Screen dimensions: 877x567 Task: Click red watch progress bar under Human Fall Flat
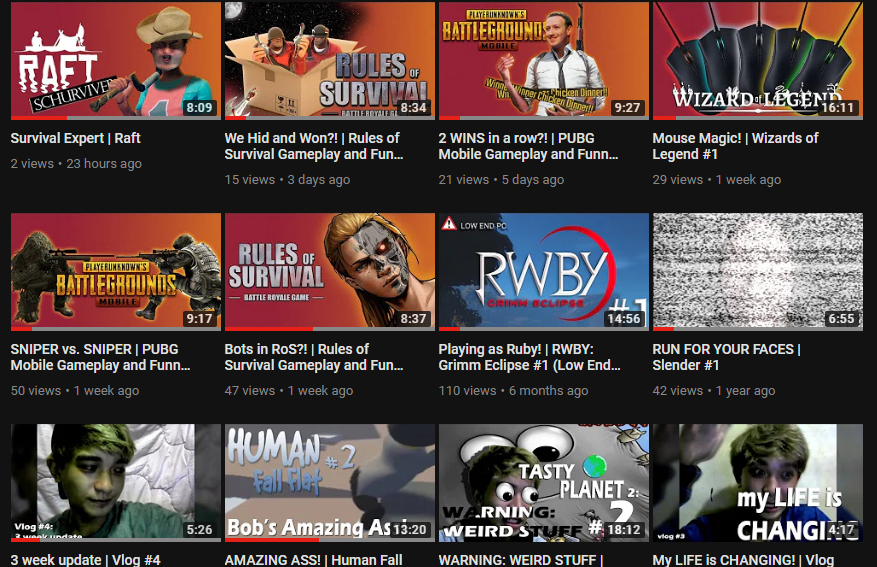pyautogui.click(x=272, y=540)
